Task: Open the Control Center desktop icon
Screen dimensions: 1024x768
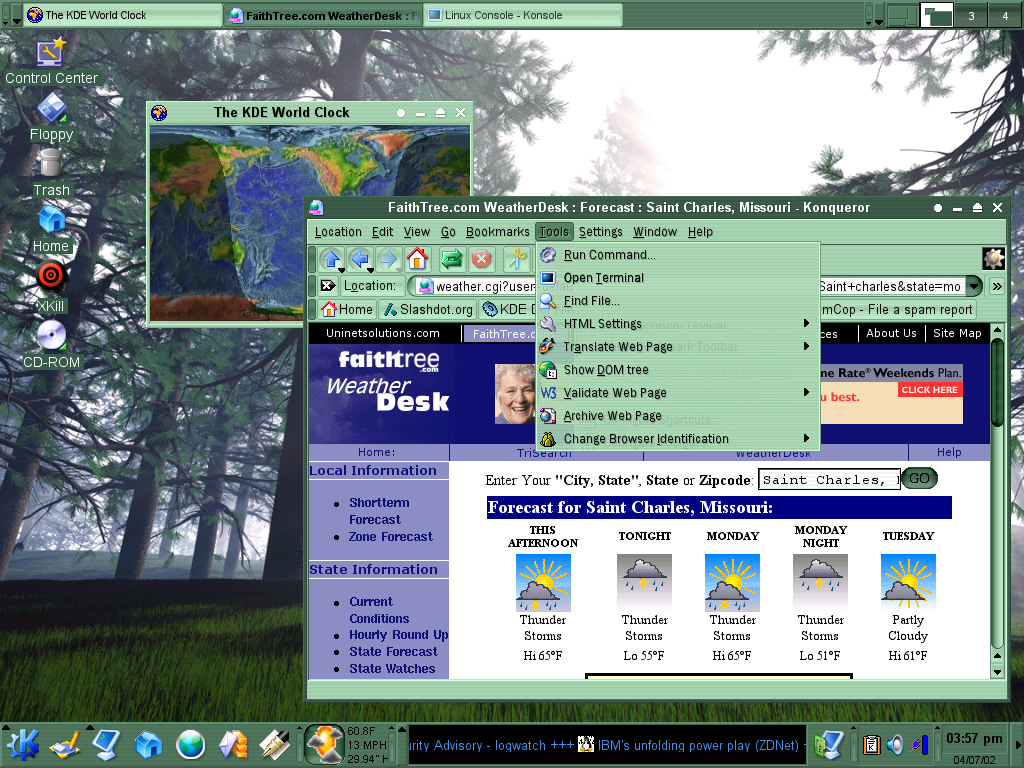Action: (x=51, y=62)
